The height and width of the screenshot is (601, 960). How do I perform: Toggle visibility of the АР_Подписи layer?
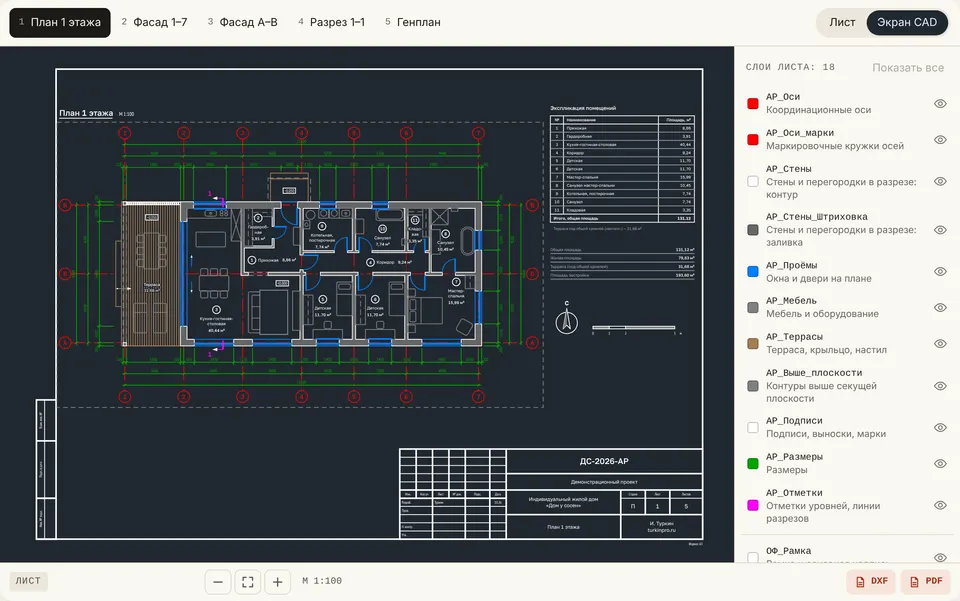tap(940, 428)
